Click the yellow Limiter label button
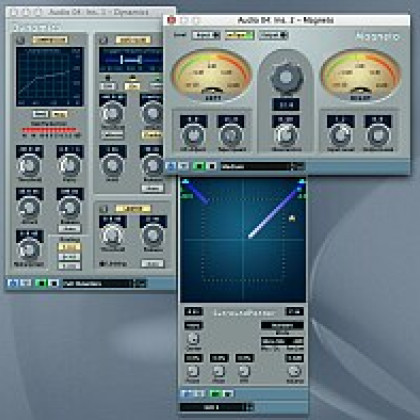 133,209
